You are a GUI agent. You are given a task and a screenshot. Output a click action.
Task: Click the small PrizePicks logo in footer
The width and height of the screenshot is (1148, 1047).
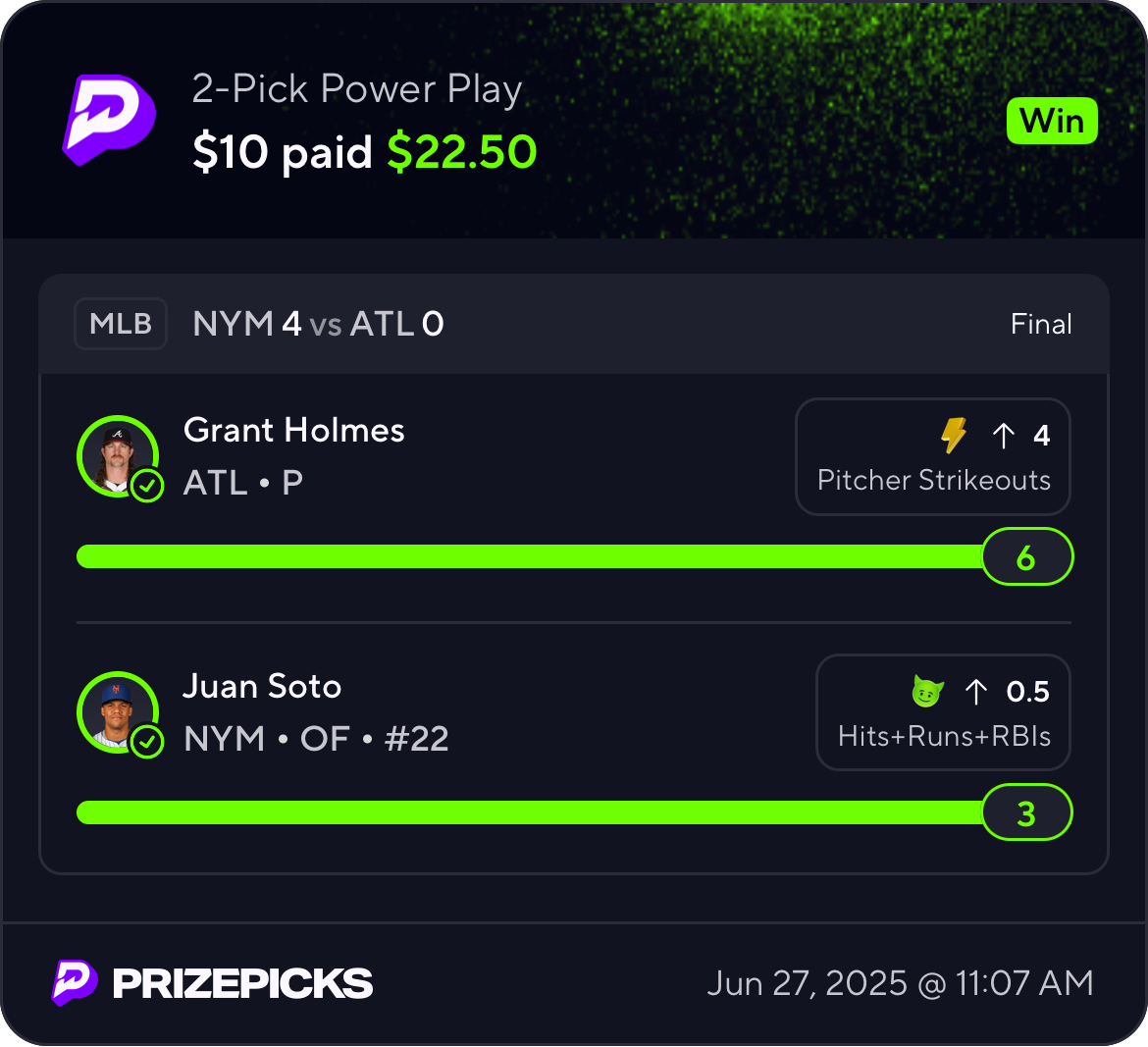(x=75, y=982)
